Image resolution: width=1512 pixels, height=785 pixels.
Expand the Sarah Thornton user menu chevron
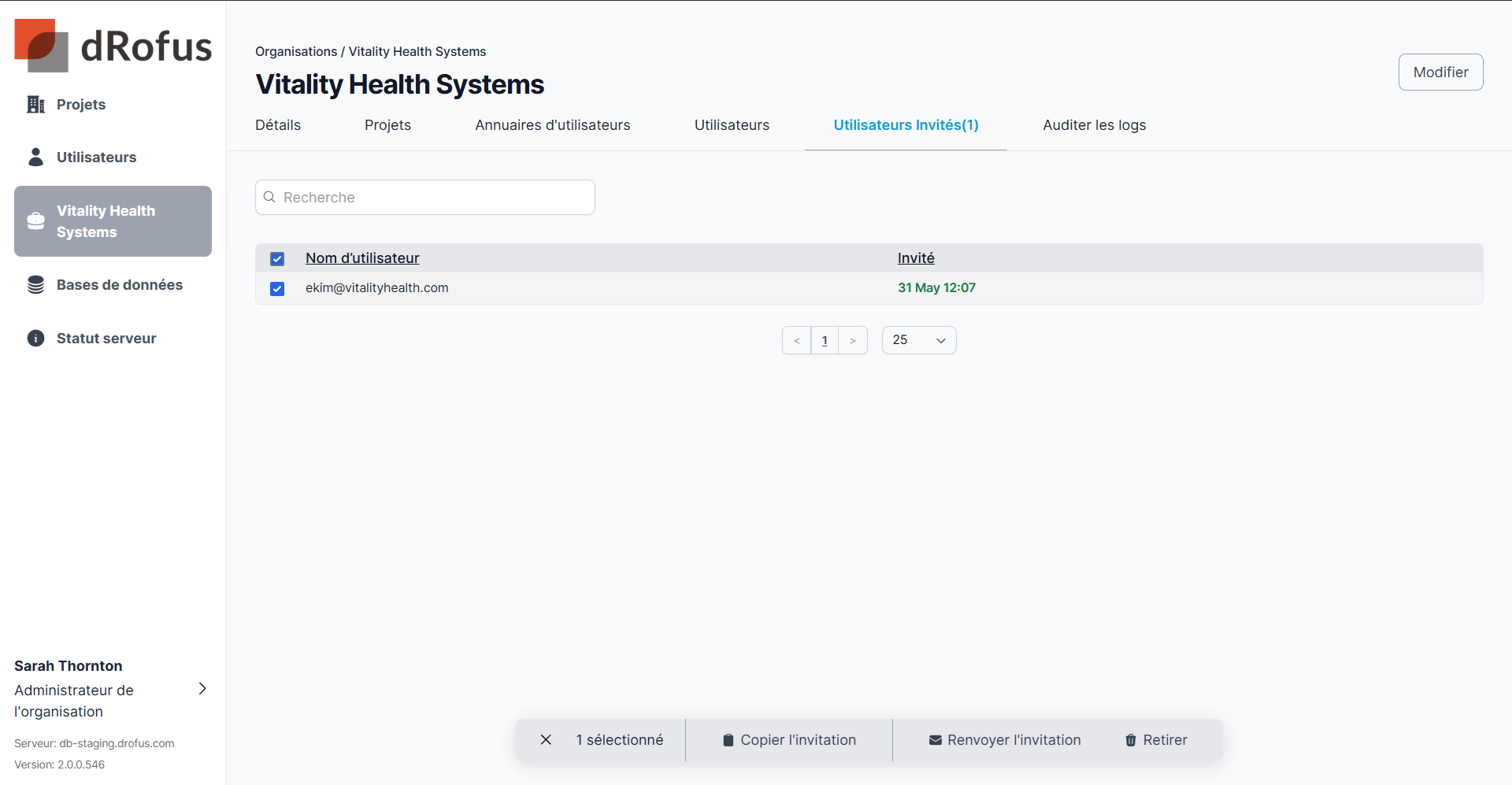(202, 689)
